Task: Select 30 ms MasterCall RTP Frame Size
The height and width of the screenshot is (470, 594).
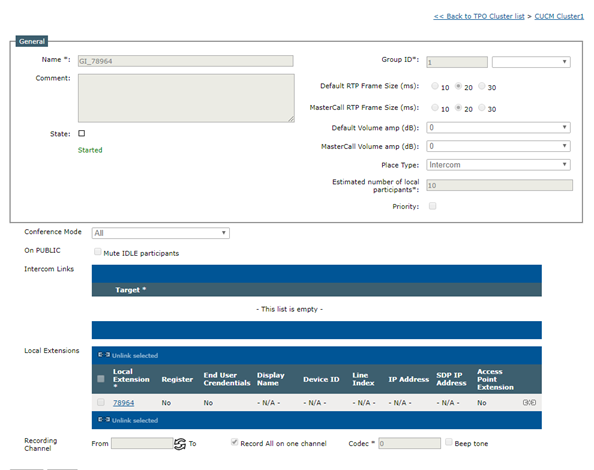Action: pyautogui.click(x=481, y=108)
